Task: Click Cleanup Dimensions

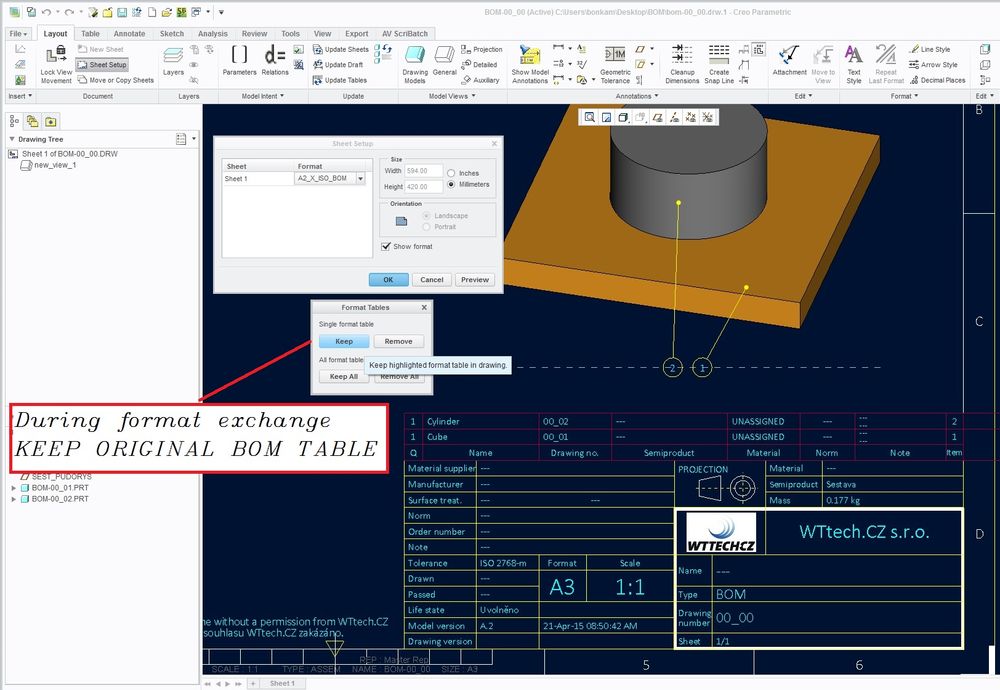Action: click(x=682, y=64)
